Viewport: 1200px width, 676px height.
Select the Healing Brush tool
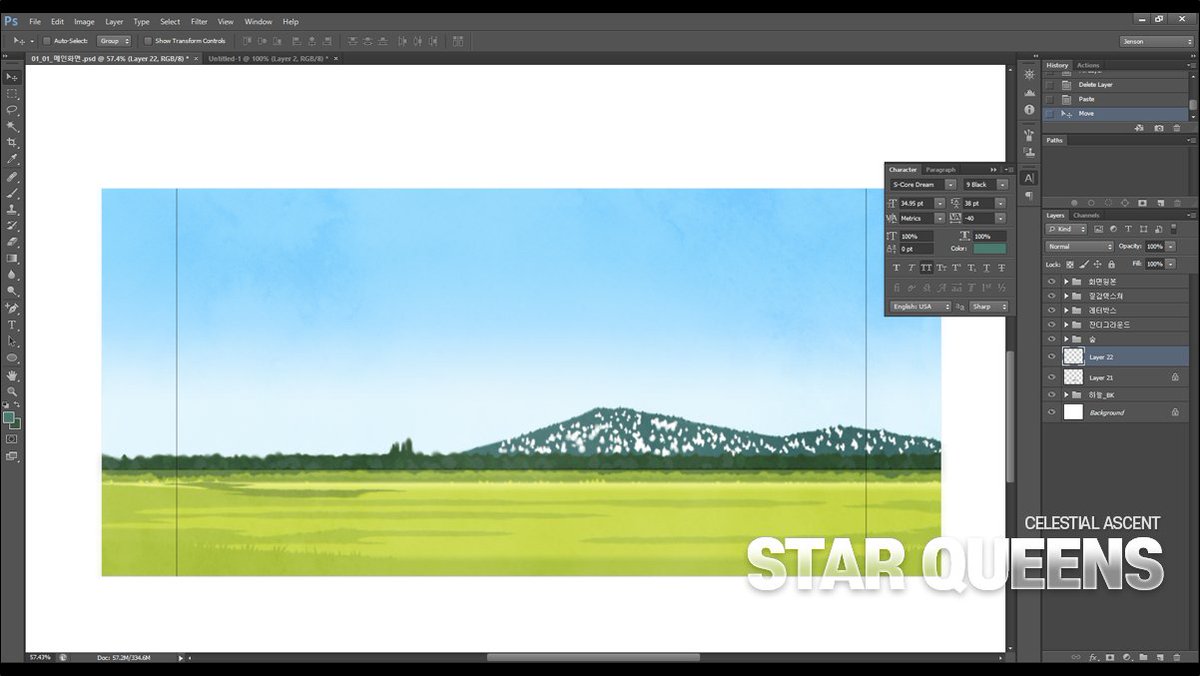[x=12, y=177]
